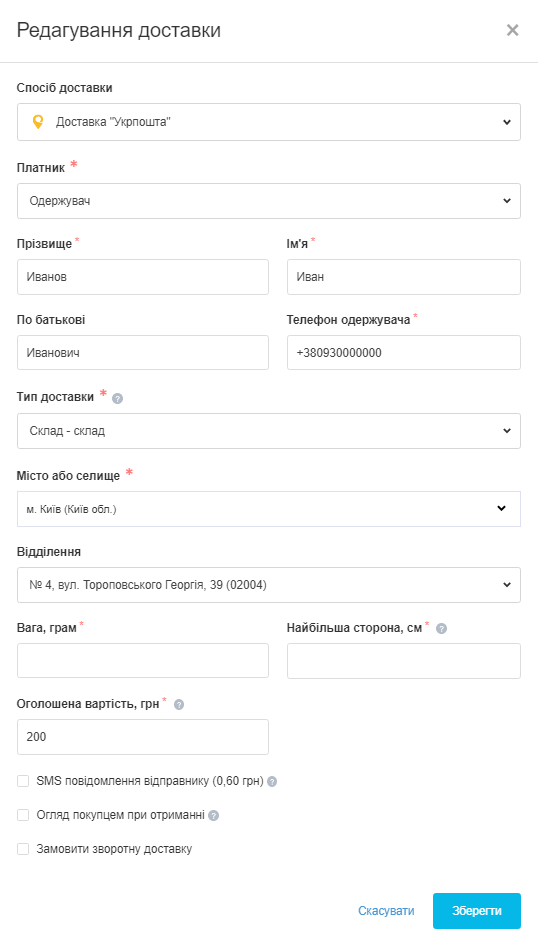This screenshot has height=934, width=538.
Task: Open the Відділення dropdown list
Action: (269, 585)
